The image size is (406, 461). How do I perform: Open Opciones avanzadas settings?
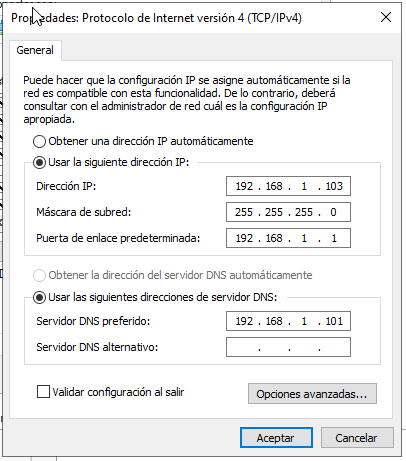pyautogui.click(x=312, y=394)
